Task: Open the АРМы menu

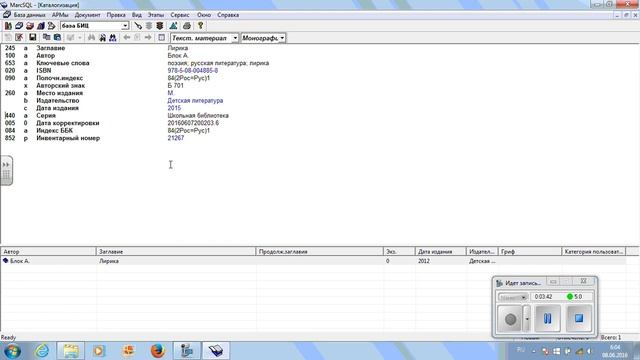Action: point(60,15)
